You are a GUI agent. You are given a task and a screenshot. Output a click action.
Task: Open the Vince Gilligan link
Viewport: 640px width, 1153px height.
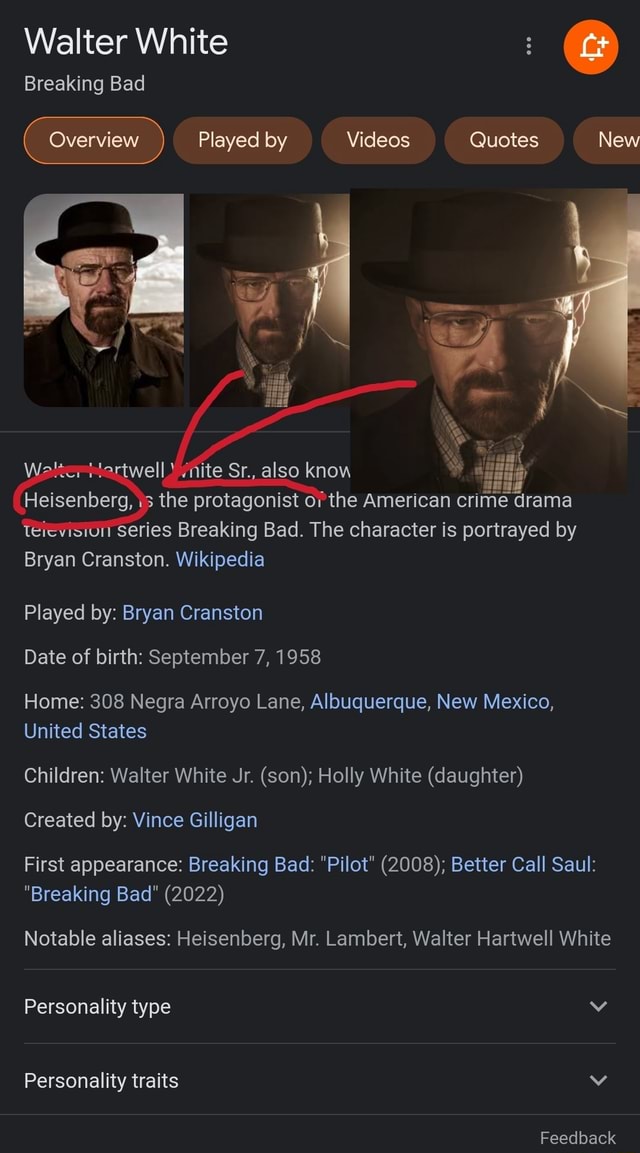tap(195, 820)
